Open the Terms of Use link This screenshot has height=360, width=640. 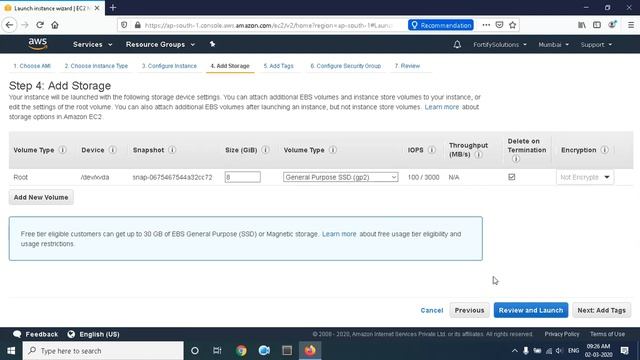(607, 334)
